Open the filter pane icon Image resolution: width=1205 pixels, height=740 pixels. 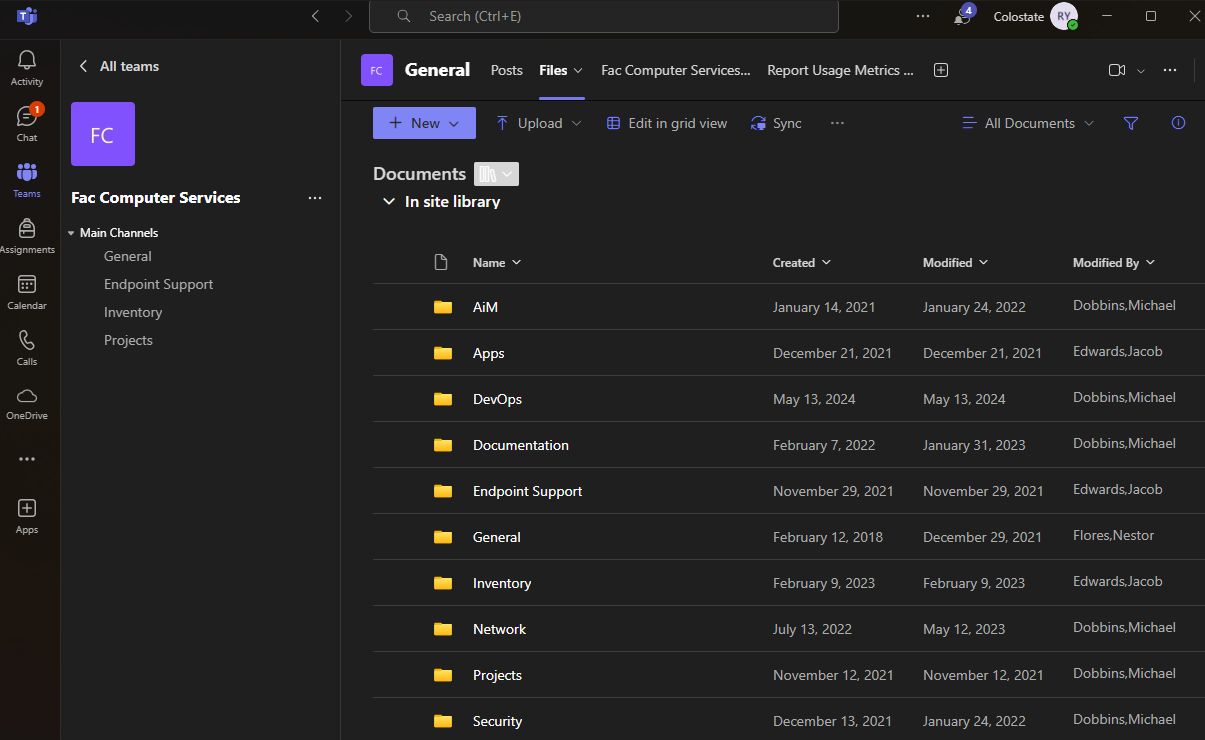(1131, 123)
